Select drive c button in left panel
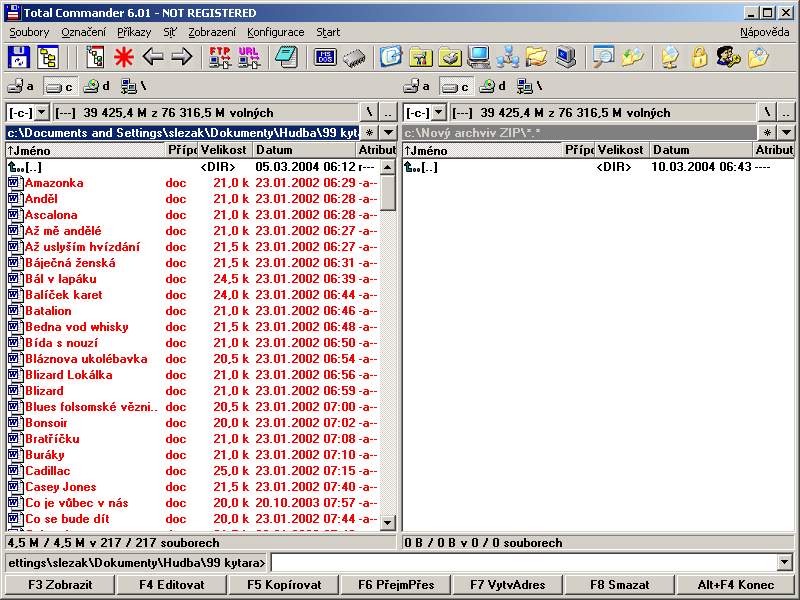Screen dimensions: 800x600 point(60,87)
